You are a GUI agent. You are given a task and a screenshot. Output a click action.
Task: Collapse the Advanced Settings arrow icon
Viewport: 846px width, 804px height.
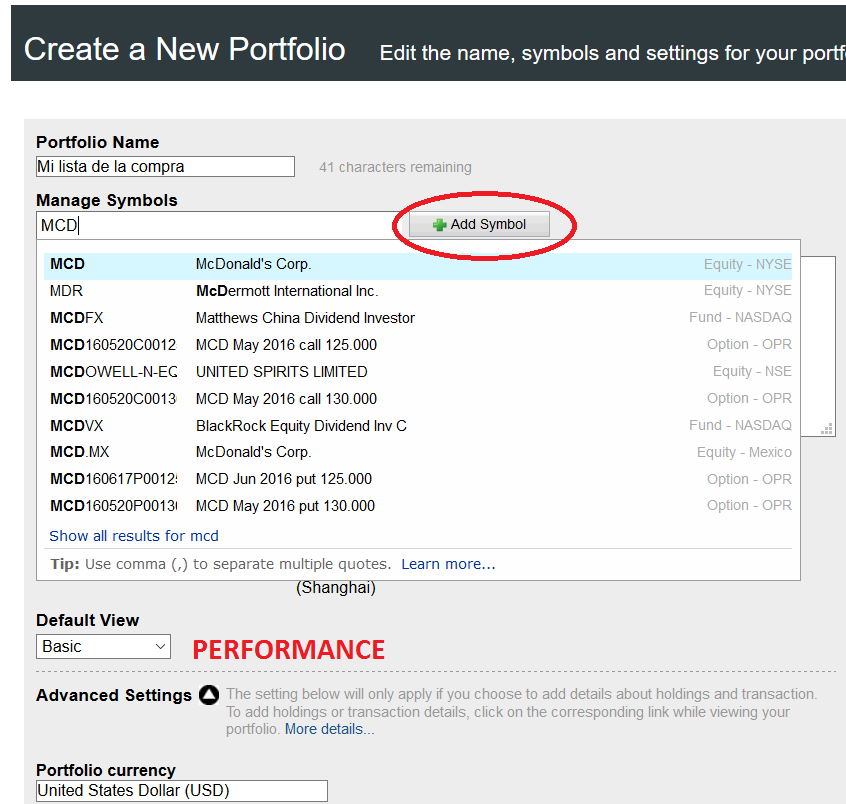208,695
